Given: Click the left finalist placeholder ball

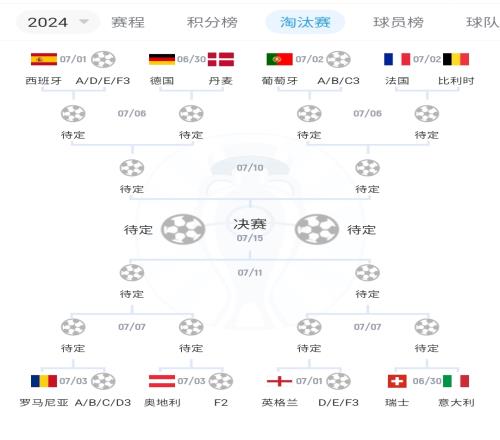Looking at the screenshot, I should point(183,229).
